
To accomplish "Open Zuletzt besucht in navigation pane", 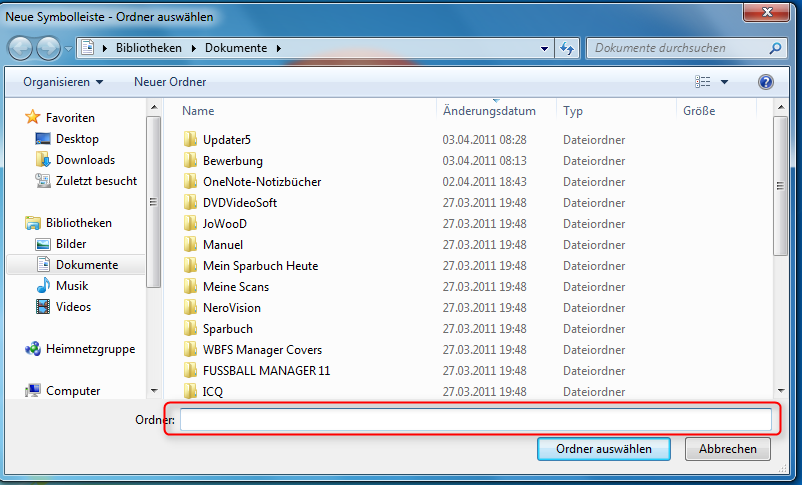I will 96,181.
